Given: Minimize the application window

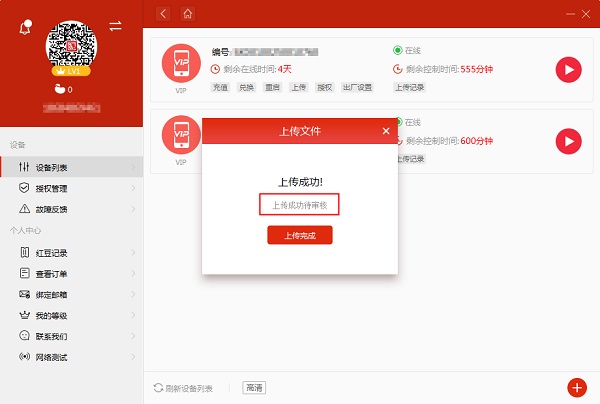Looking at the screenshot, I should click(570, 14).
